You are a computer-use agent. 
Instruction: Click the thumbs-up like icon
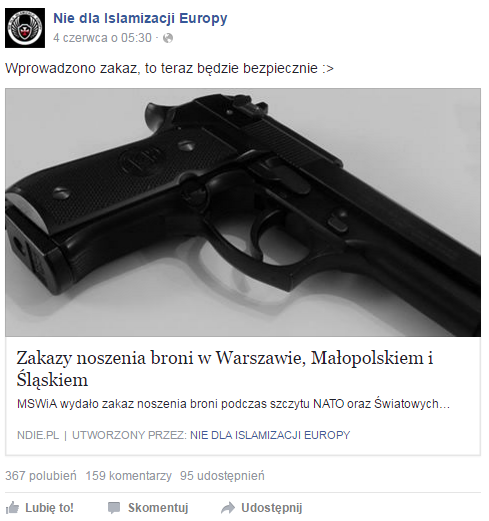13,508
